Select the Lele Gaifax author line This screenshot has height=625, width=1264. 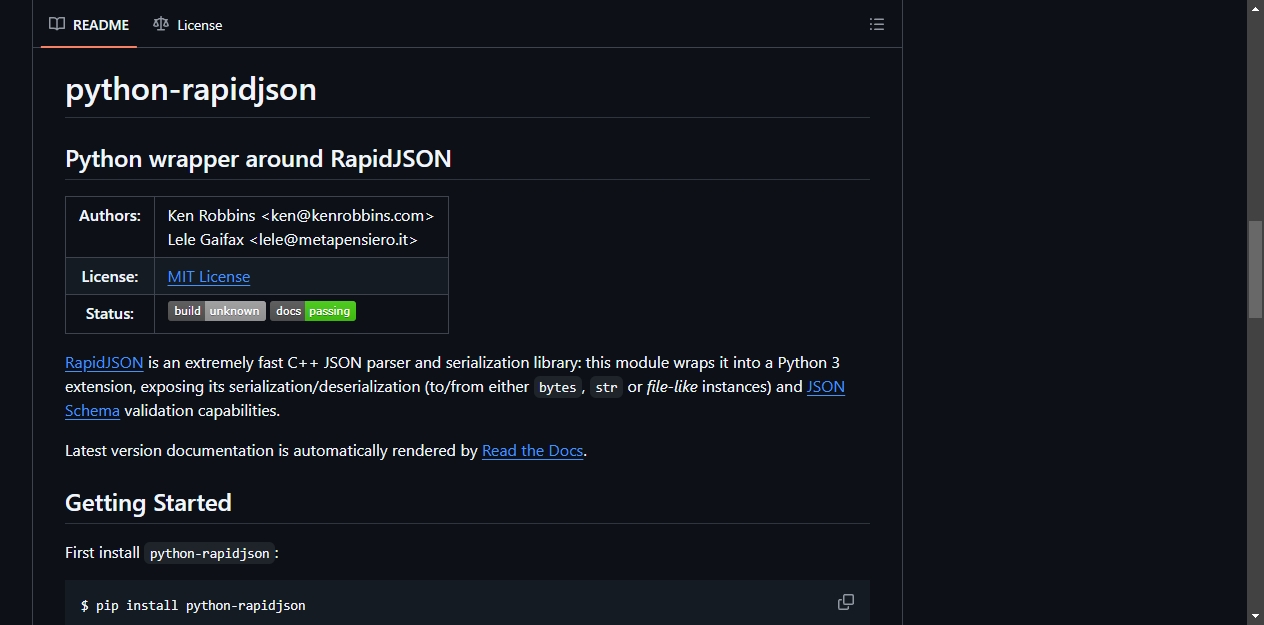[x=293, y=240]
